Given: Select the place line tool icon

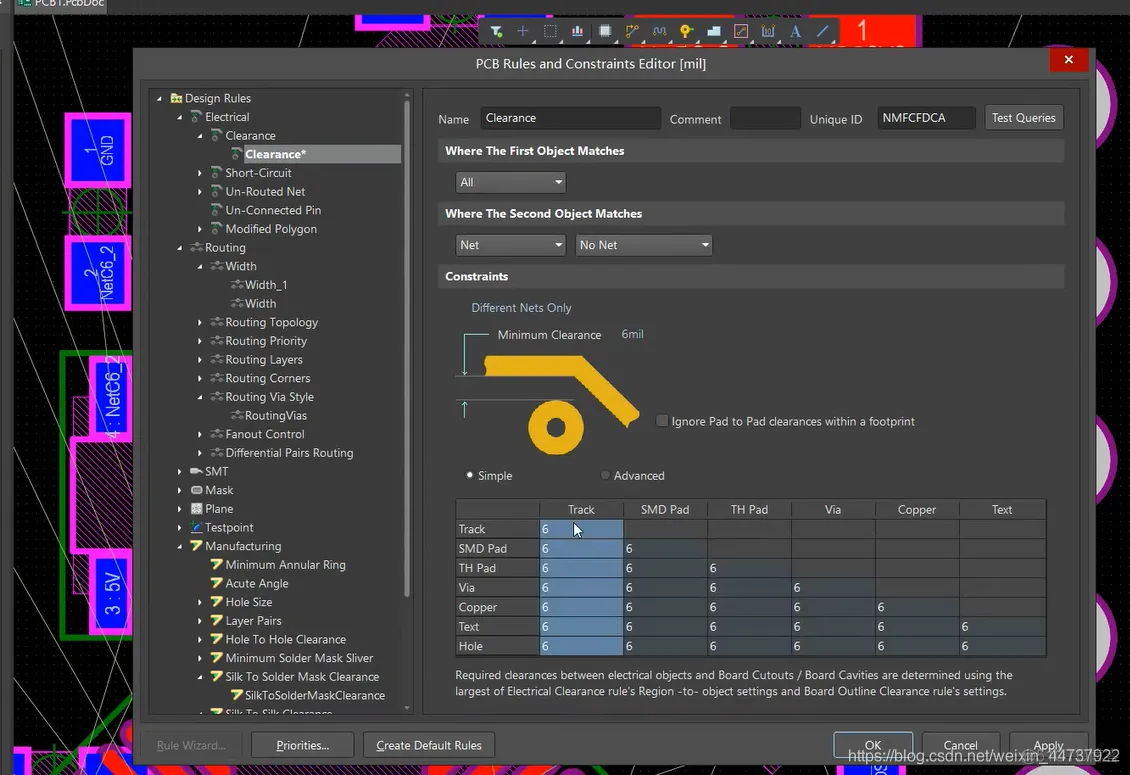Looking at the screenshot, I should point(822,31).
